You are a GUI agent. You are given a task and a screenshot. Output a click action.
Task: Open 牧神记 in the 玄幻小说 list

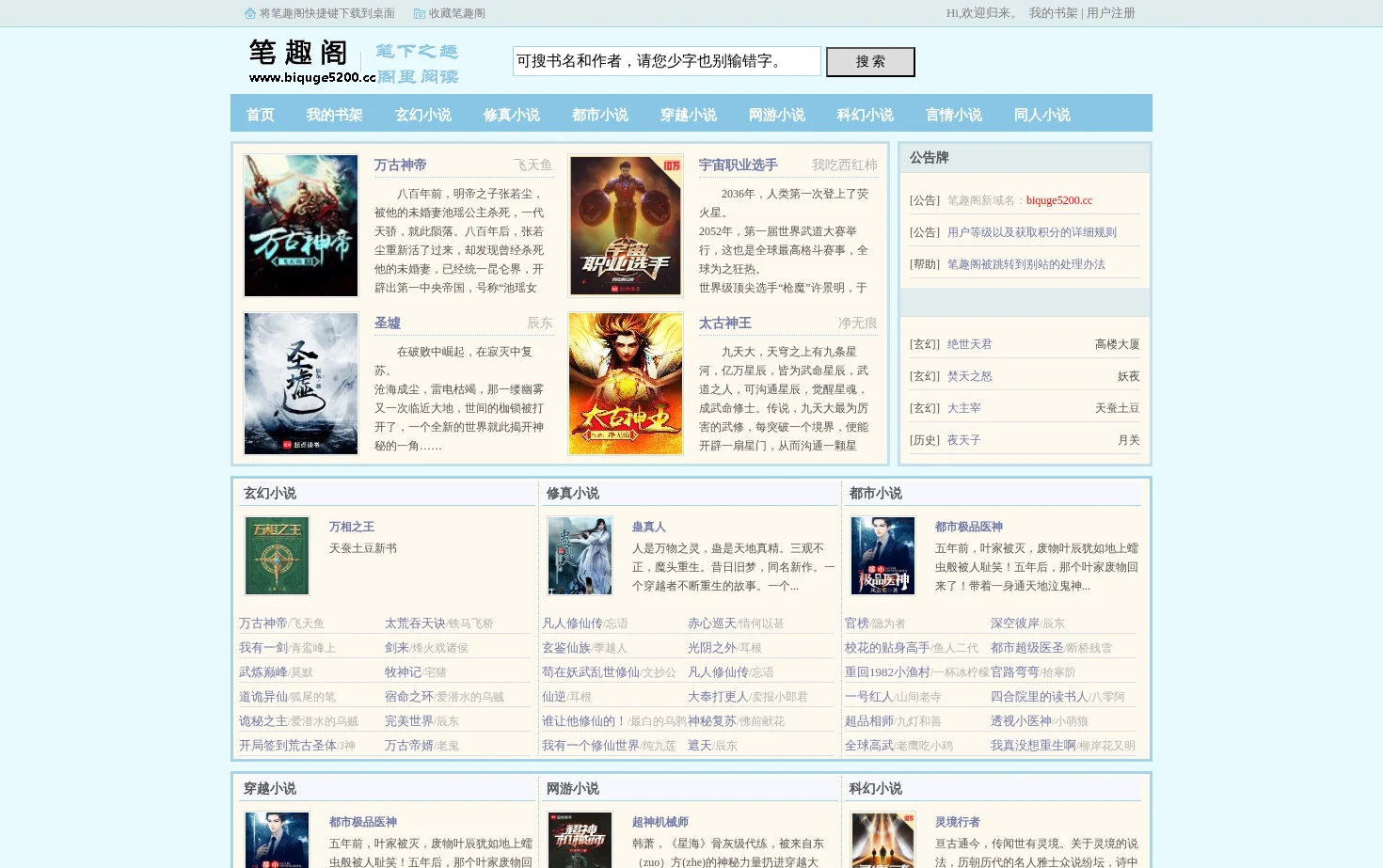click(x=403, y=672)
